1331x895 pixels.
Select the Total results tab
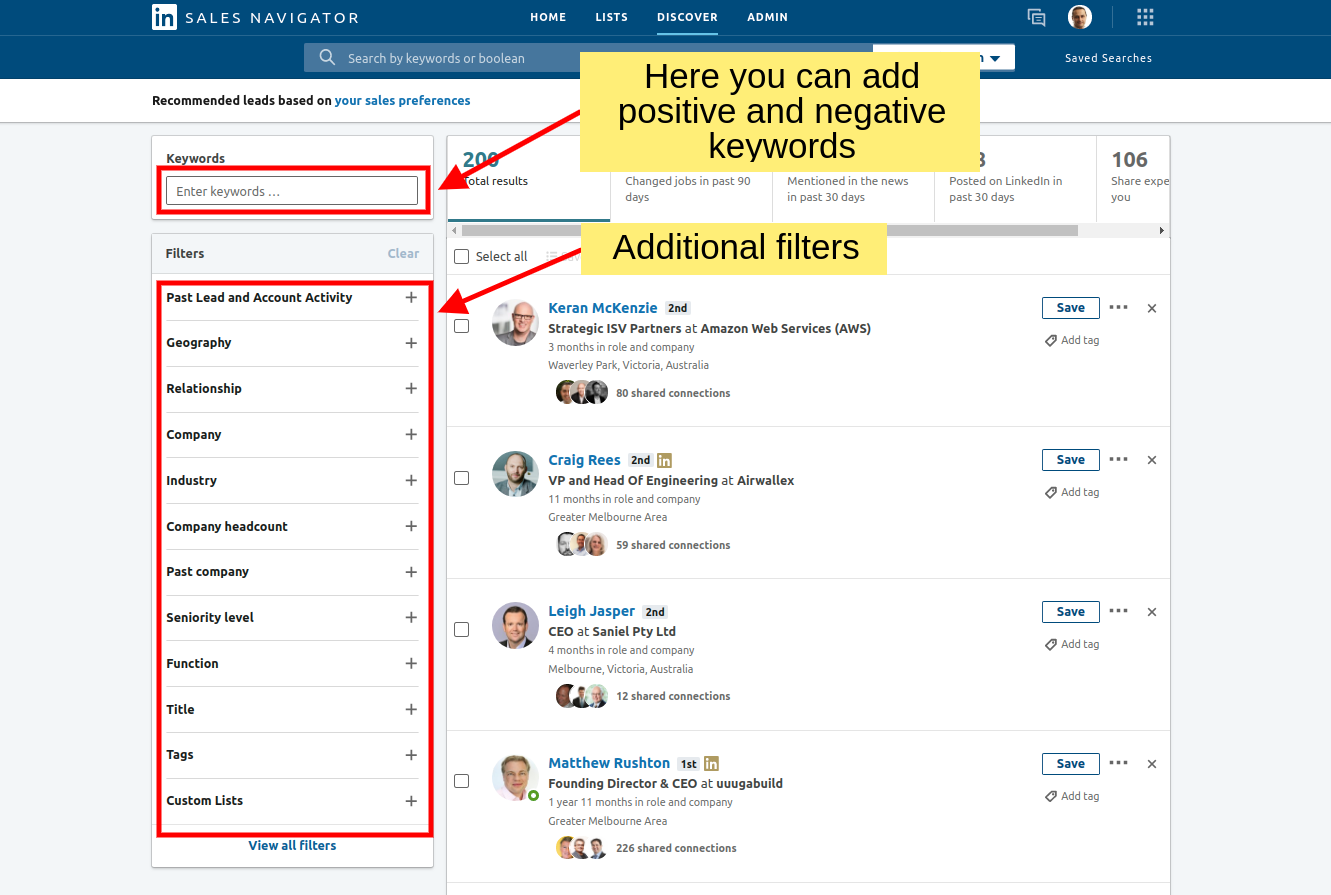tap(528, 178)
